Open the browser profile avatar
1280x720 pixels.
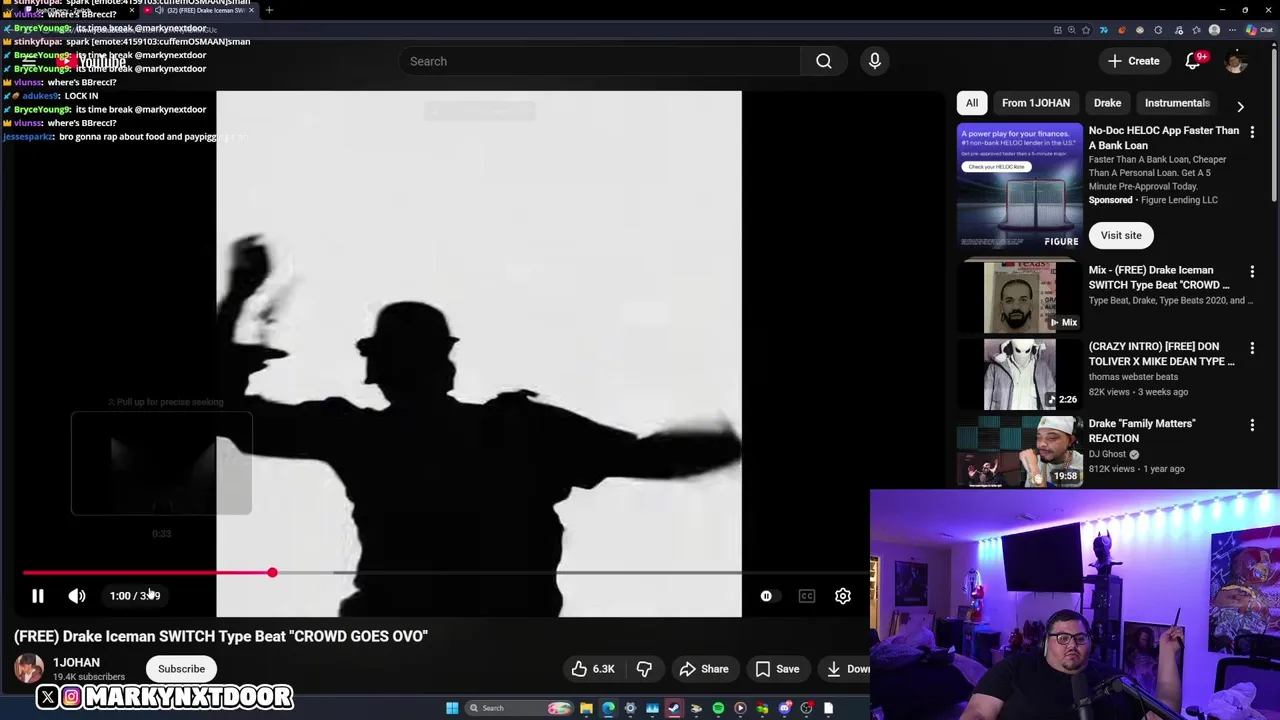click(1214, 30)
